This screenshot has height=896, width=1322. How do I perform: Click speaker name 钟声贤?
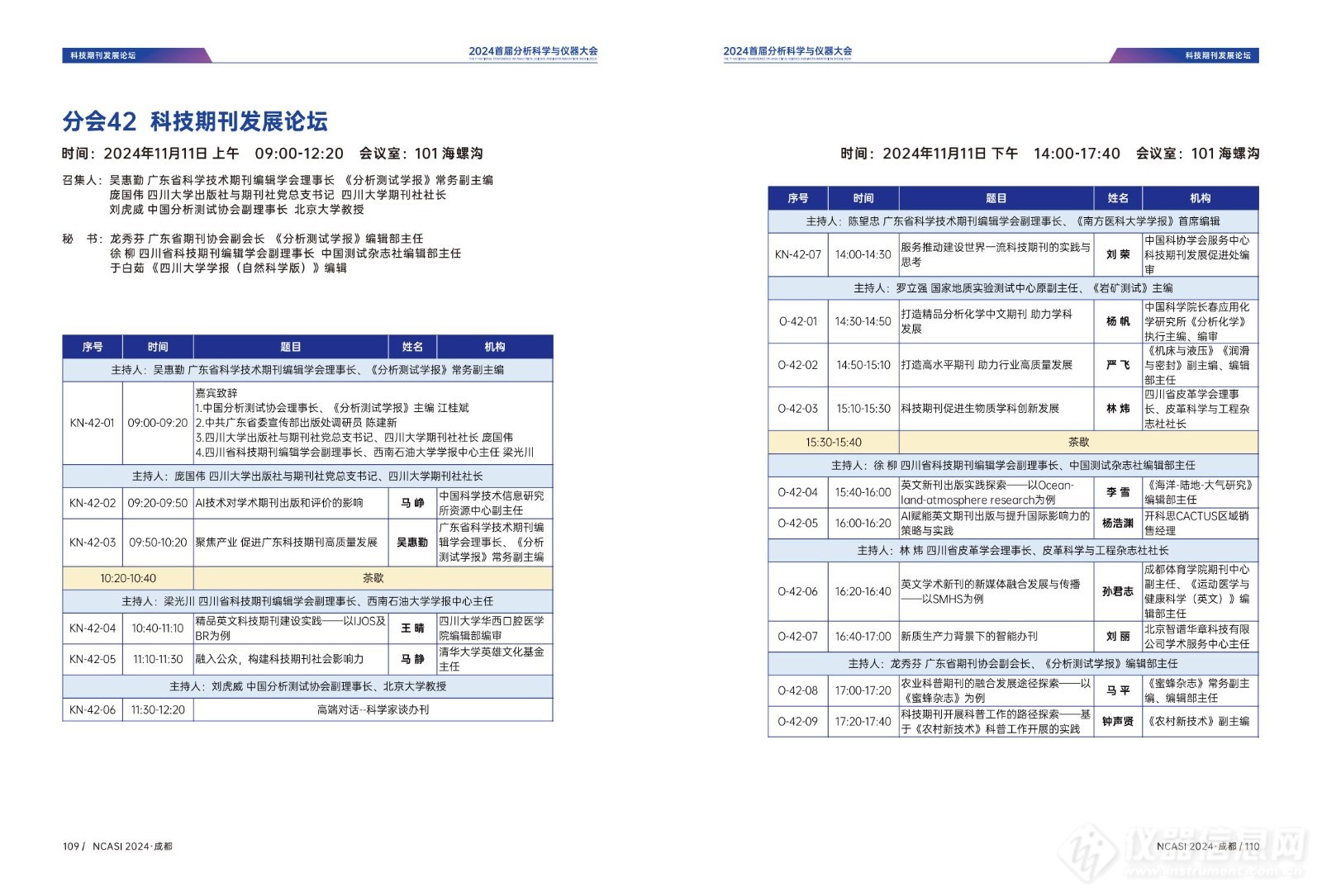tap(1118, 722)
